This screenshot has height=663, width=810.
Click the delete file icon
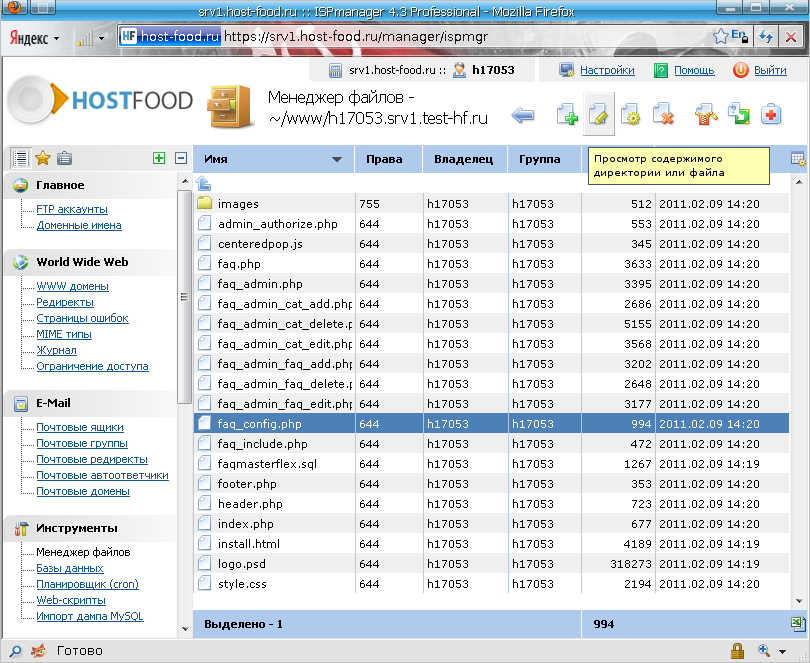click(662, 115)
